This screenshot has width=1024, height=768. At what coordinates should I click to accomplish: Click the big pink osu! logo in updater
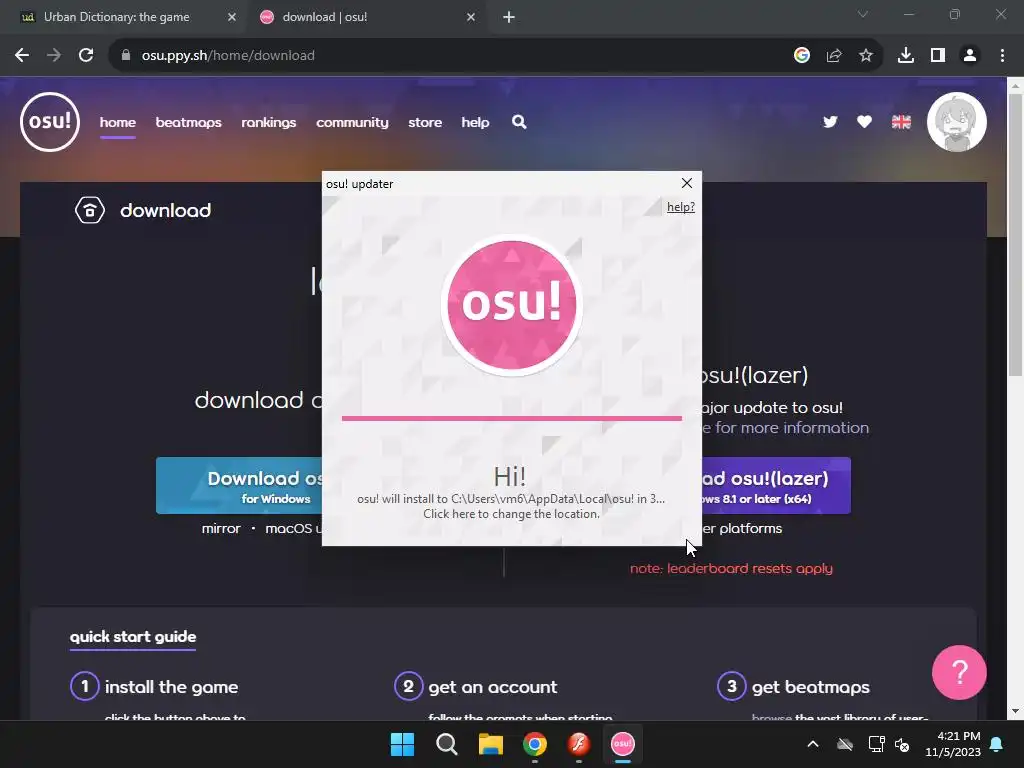click(511, 304)
